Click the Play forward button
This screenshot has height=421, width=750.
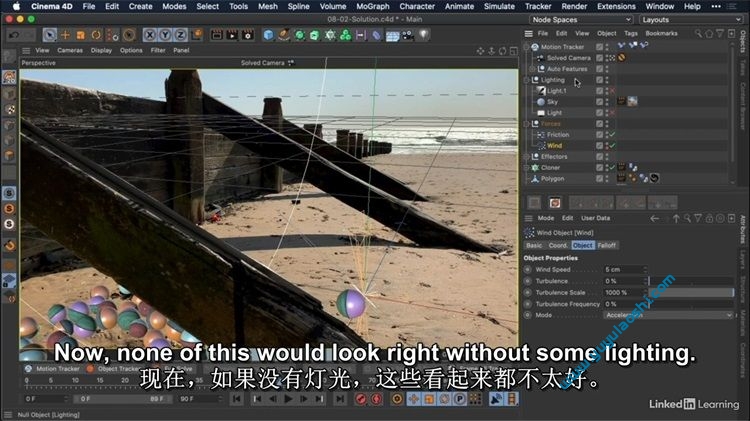click(x=288, y=399)
